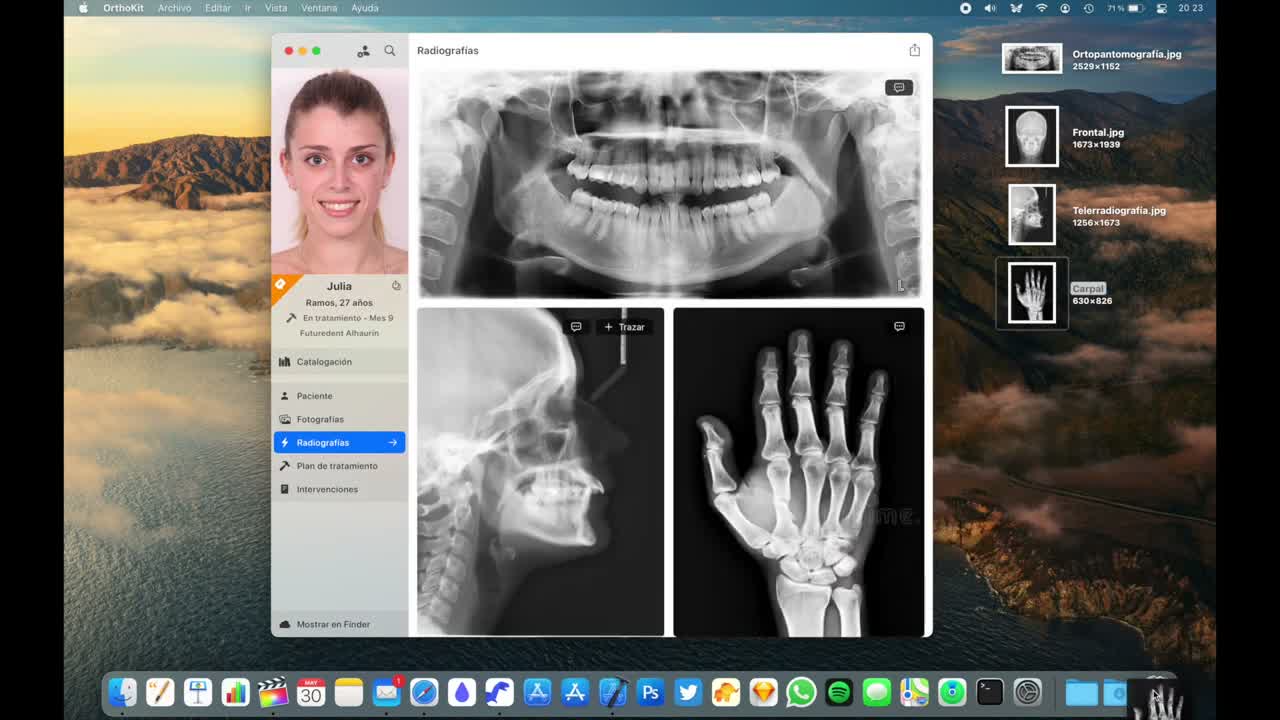Open comment bubble on the hand X-ray
Image resolution: width=1280 pixels, height=720 pixels.
(x=899, y=326)
